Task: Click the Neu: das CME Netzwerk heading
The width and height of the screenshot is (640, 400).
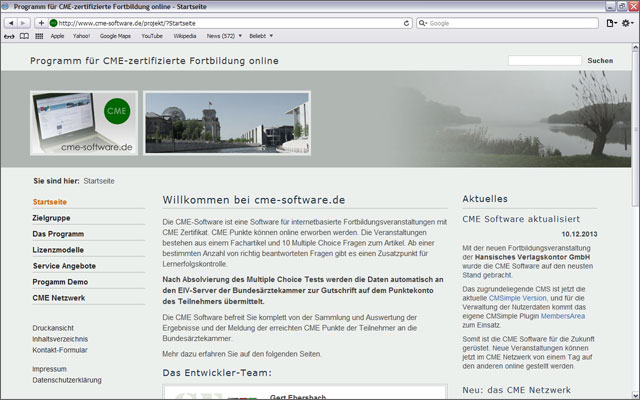Action: pyautogui.click(x=516, y=390)
